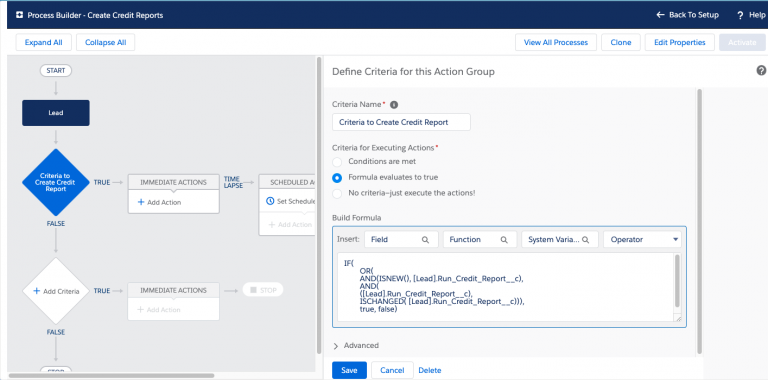Expand the Advanced section
This screenshot has height=380, width=768.
pyautogui.click(x=356, y=346)
